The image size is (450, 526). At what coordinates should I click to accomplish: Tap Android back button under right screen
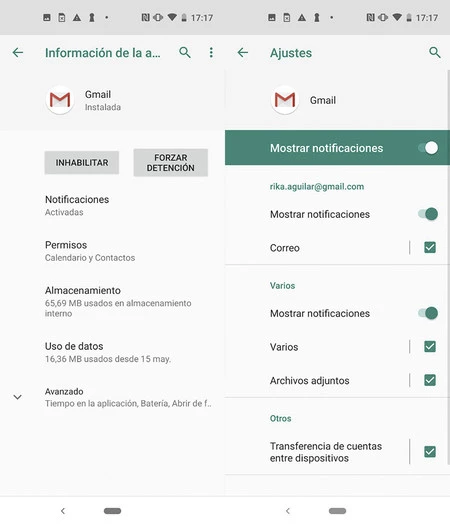click(288, 511)
